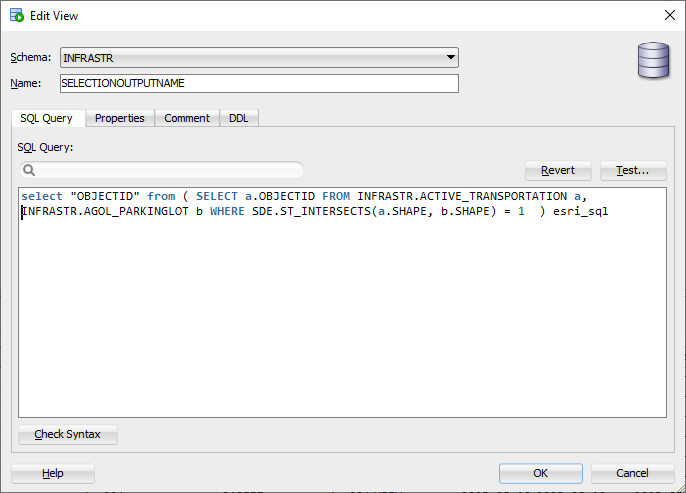The height and width of the screenshot is (493, 686).
Task: Click the Edit View window icon
Action: 16,16
